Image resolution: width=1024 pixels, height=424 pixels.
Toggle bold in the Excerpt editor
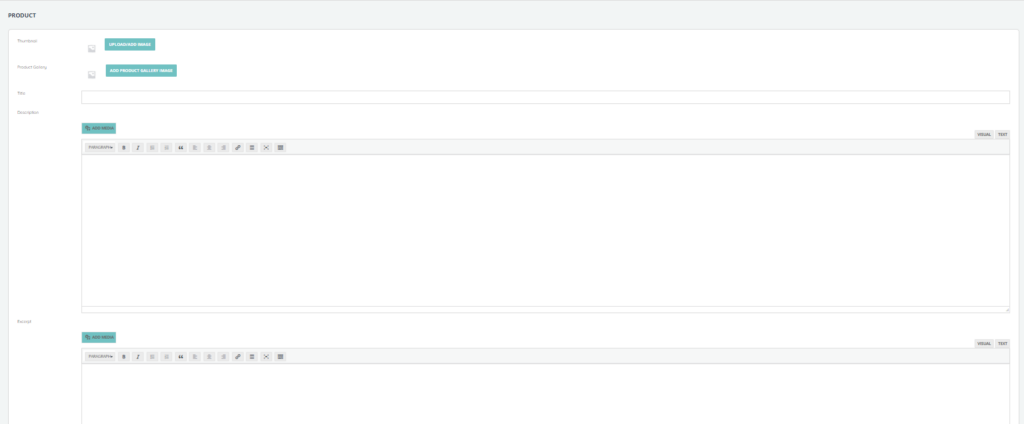click(124, 356)
